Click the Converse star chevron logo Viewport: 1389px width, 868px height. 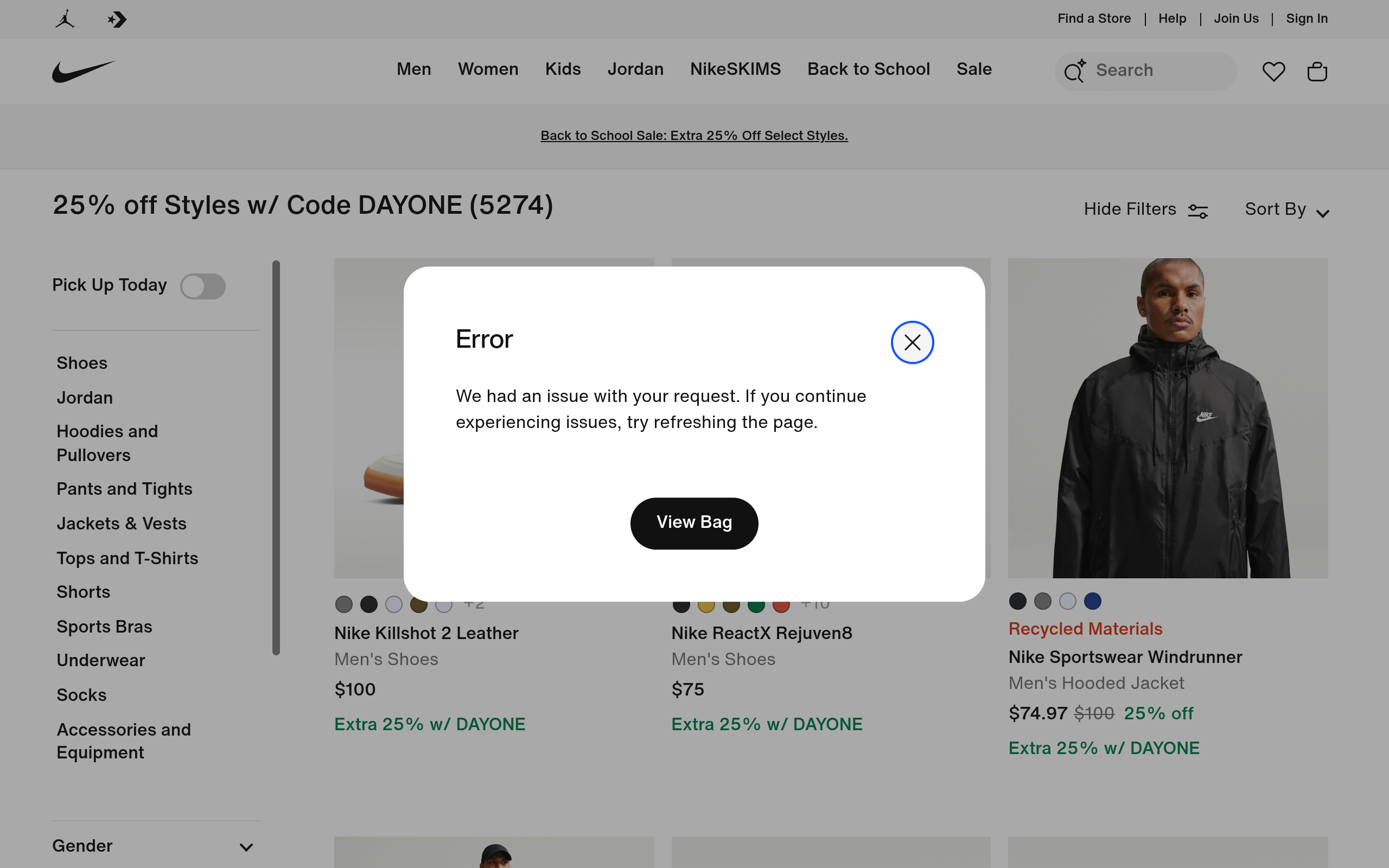coord(117,20)
